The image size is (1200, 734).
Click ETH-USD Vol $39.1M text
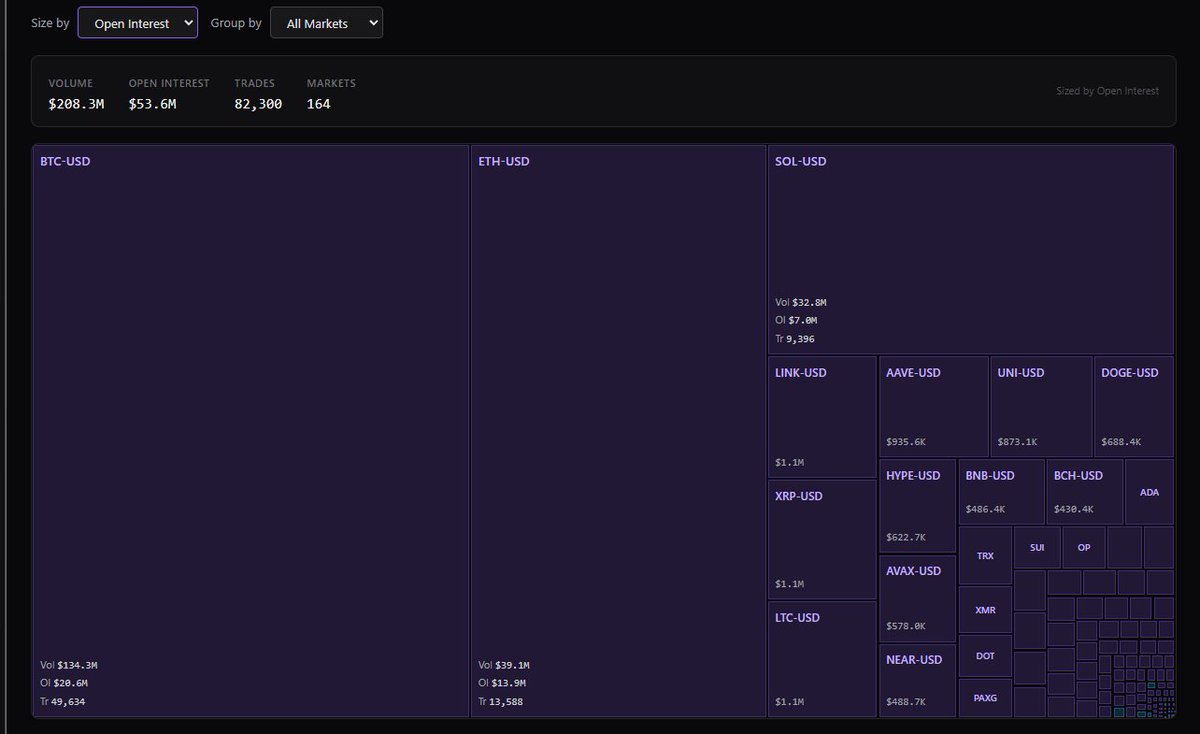pyautogui.click(x=504, y=665)
